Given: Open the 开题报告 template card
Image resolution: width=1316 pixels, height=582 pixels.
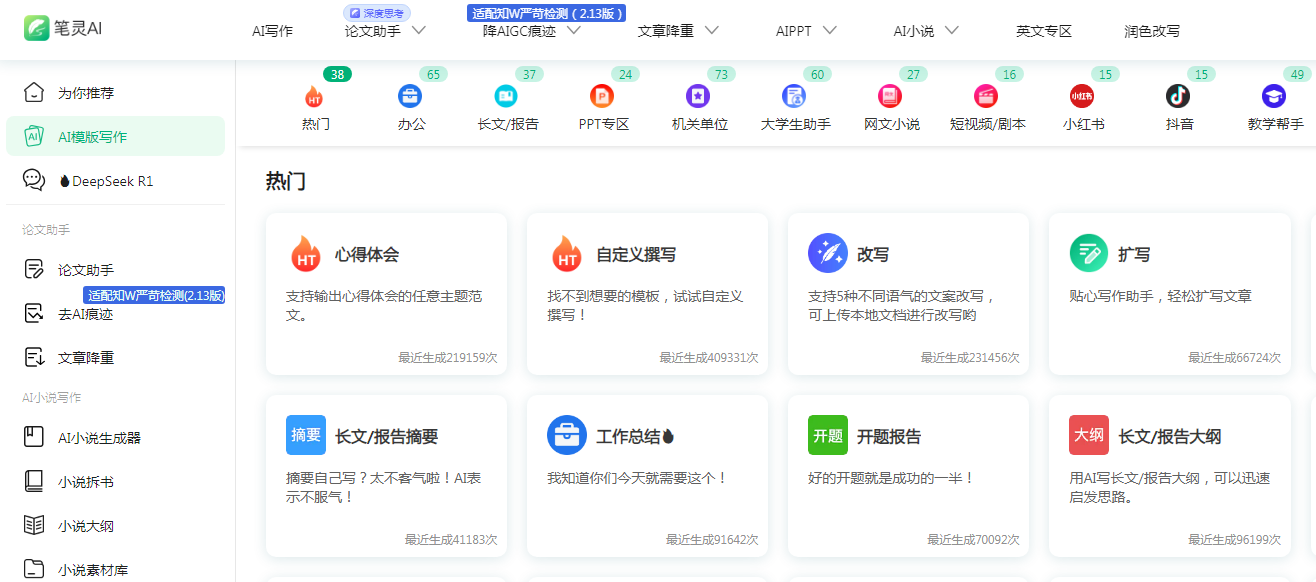Looking at the screenshot, I should (908, 475).
